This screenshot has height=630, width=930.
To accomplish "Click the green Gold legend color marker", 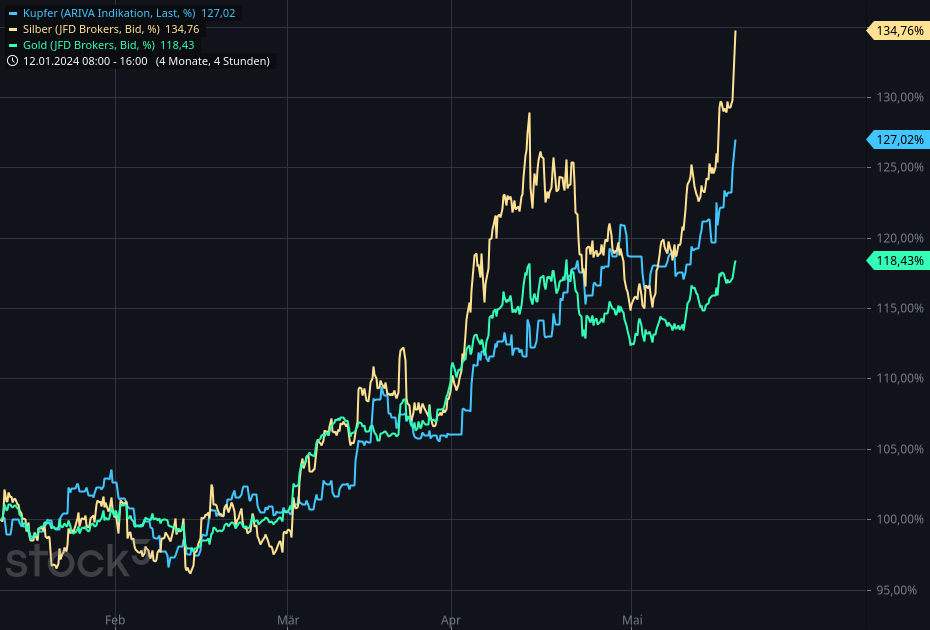I will pos(13,45).
